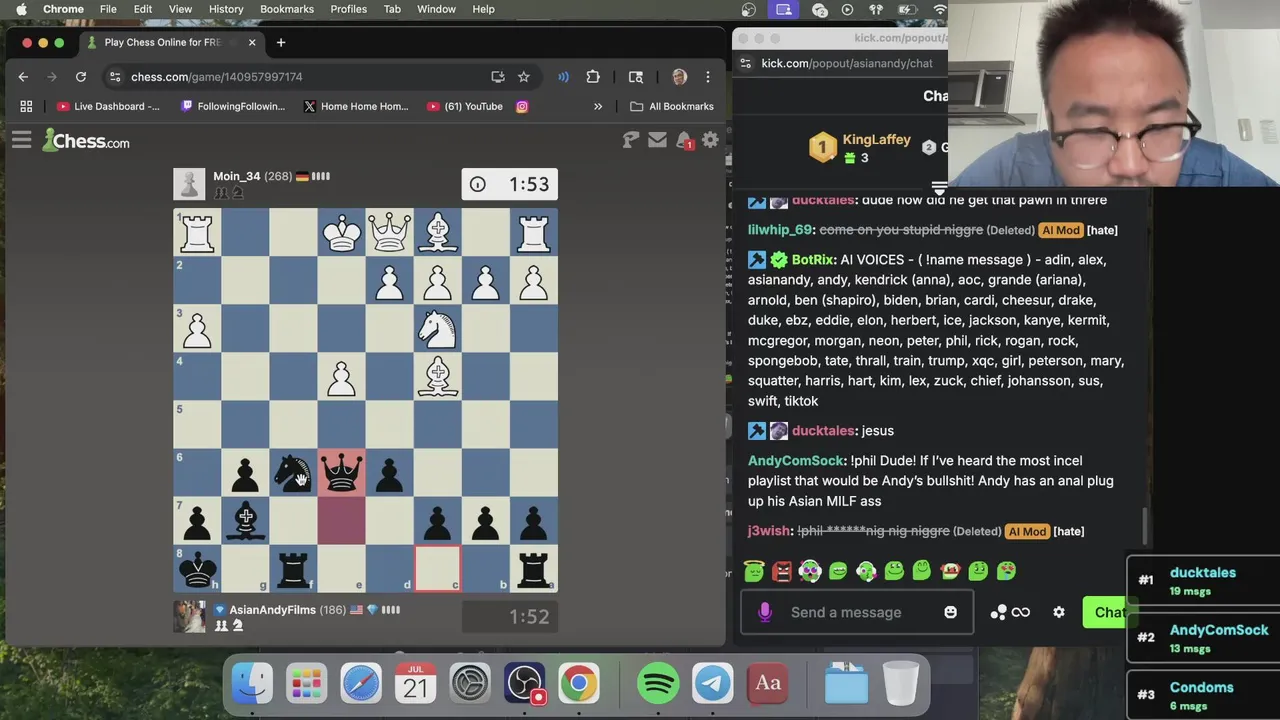Open the Chess.com hamburger sidebar menu
This screenshot has width=1280, height=720.
click(21, 141)
